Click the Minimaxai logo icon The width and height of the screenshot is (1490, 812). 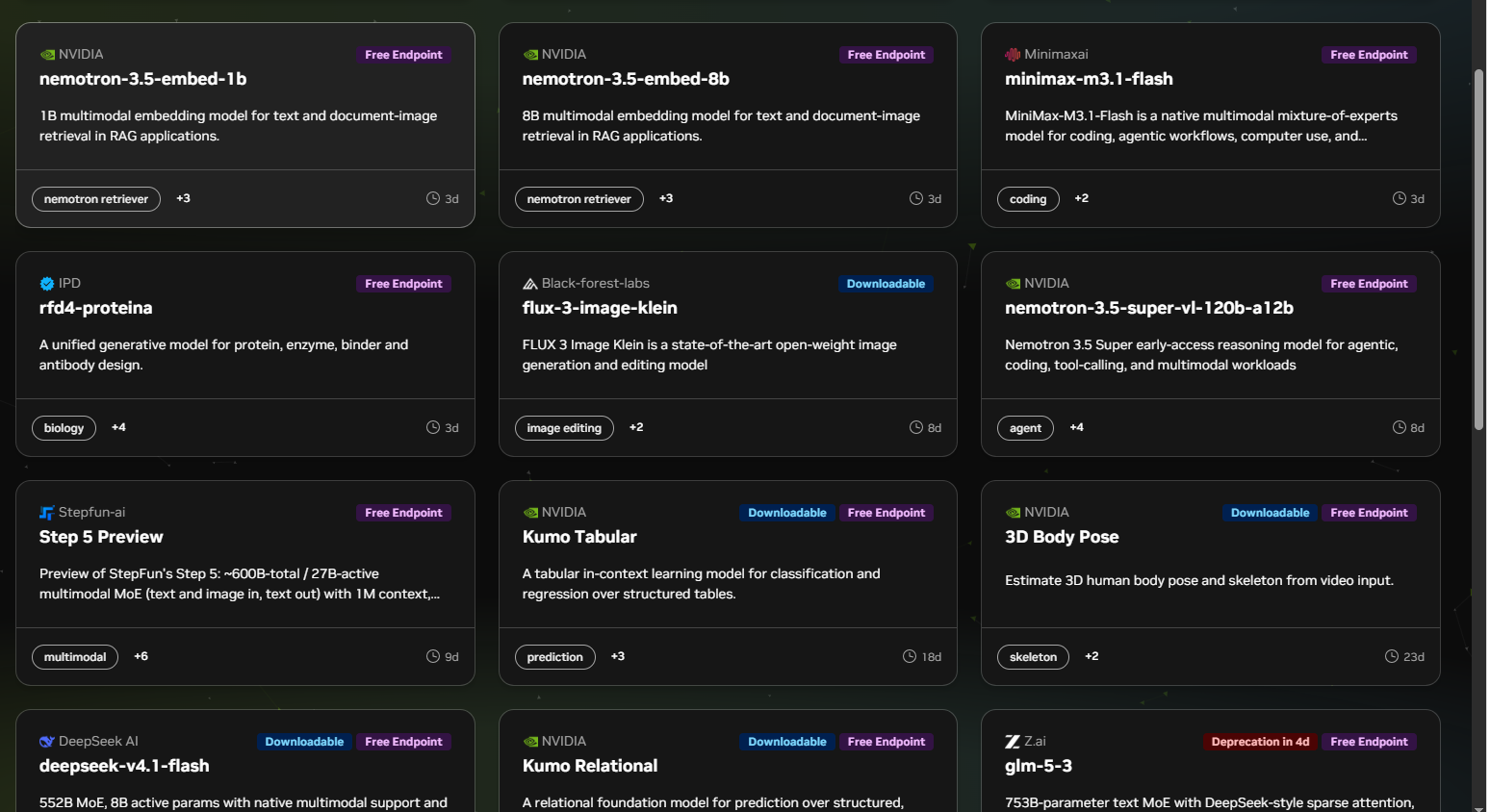[1013, 55]
